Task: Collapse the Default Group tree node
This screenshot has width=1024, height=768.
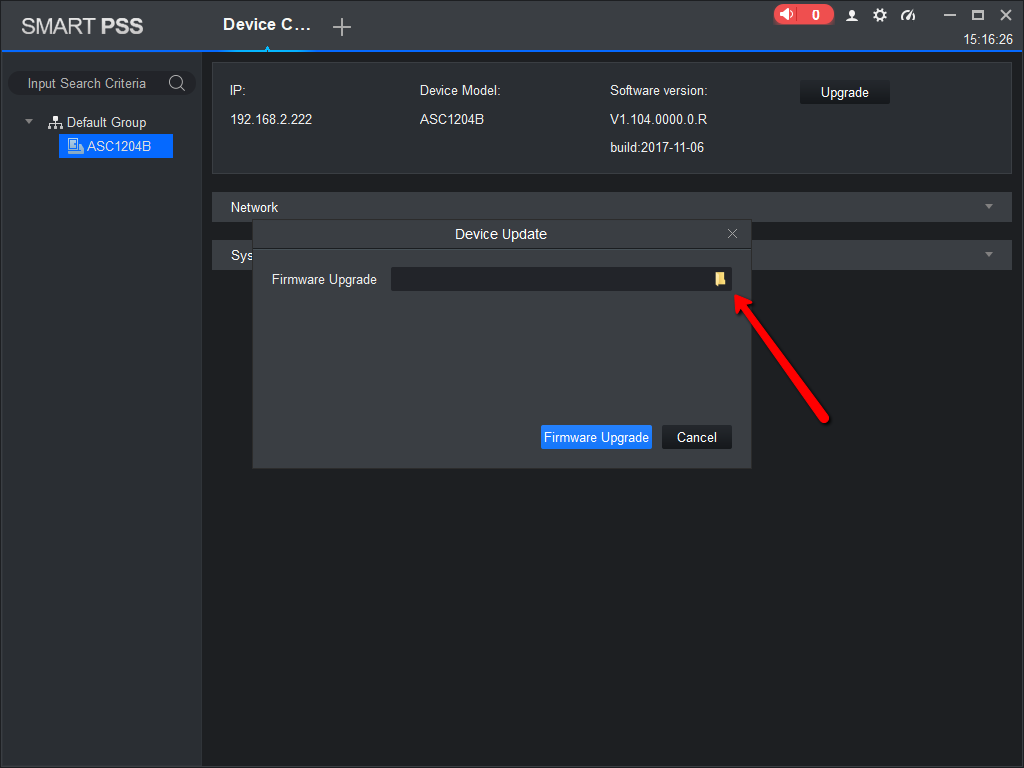Action: coord(29,121)
